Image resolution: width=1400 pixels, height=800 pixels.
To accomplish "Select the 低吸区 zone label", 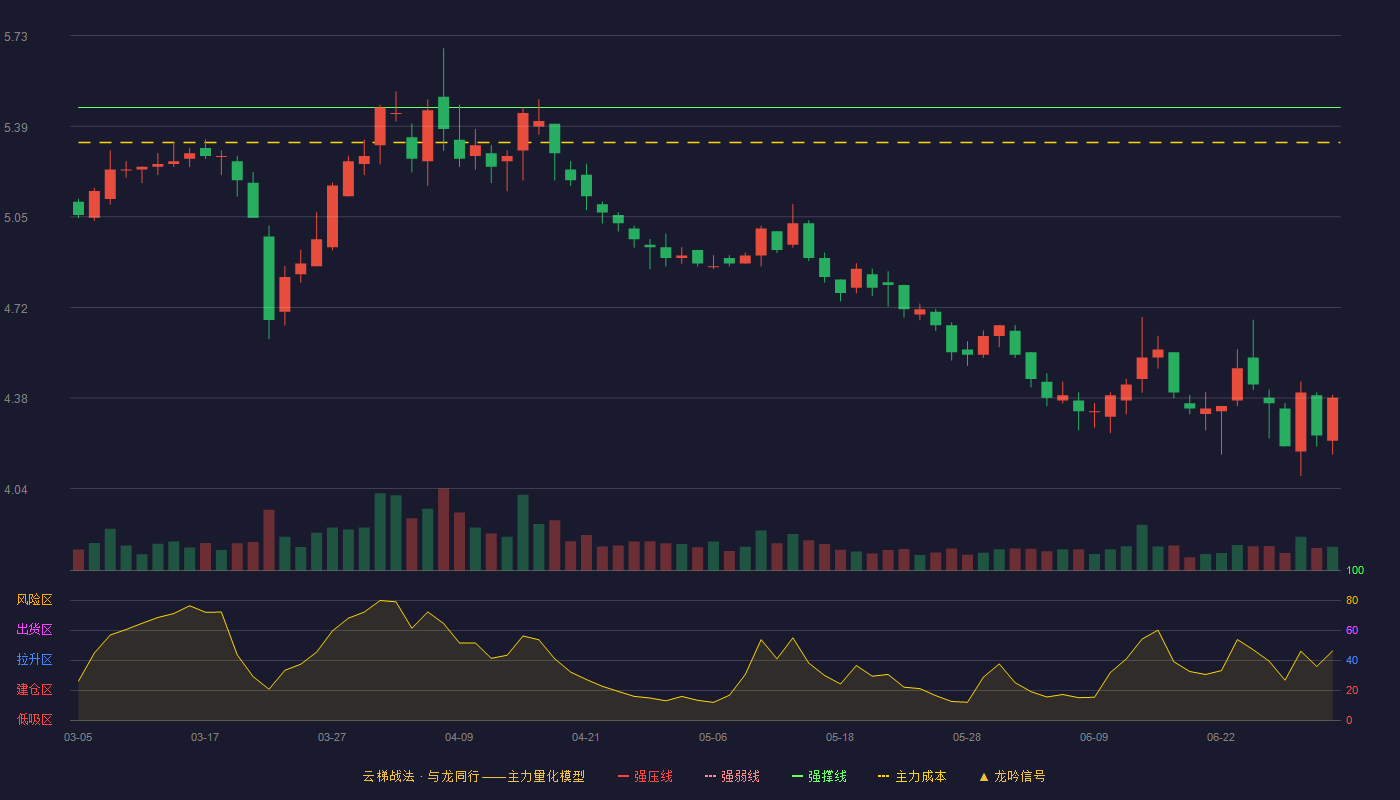I will [x=34, y=720].
